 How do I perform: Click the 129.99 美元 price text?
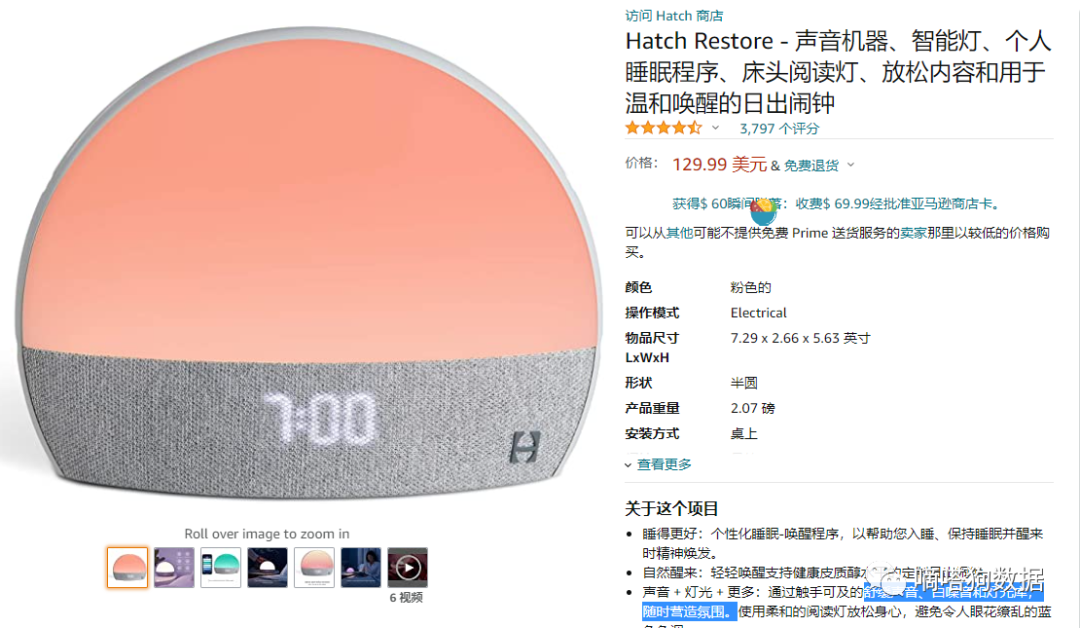tap(719, 165)
